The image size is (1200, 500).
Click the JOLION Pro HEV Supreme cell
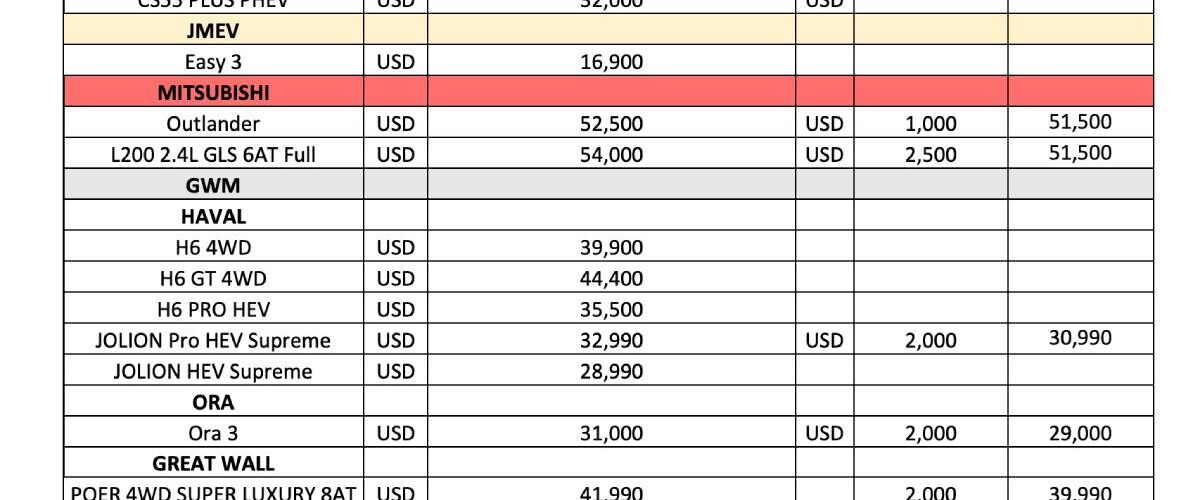tap(214, 341)
